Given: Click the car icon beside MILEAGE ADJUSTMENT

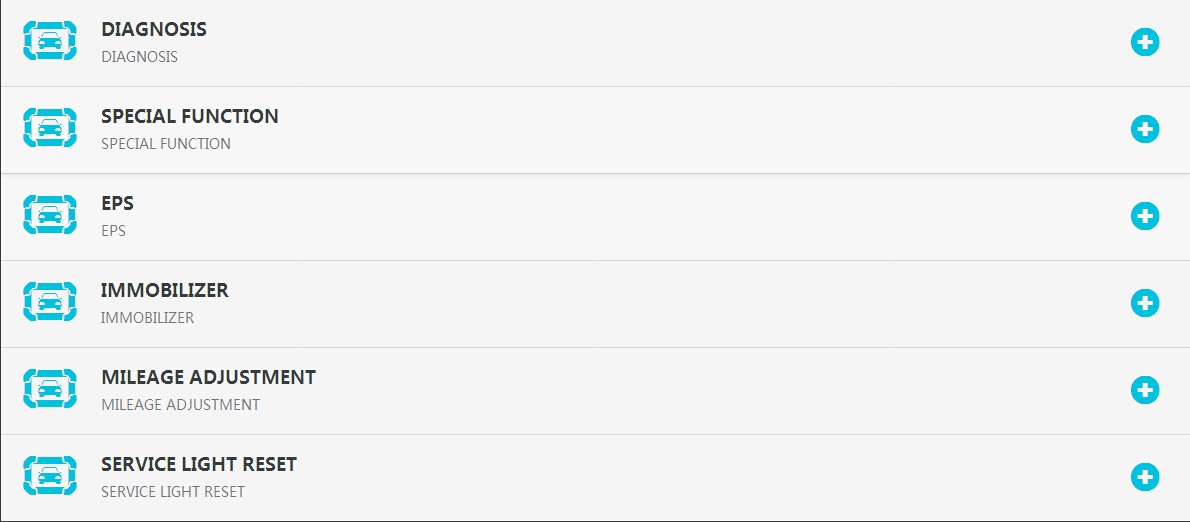Looking at the screenshot, I should (50, 389).
